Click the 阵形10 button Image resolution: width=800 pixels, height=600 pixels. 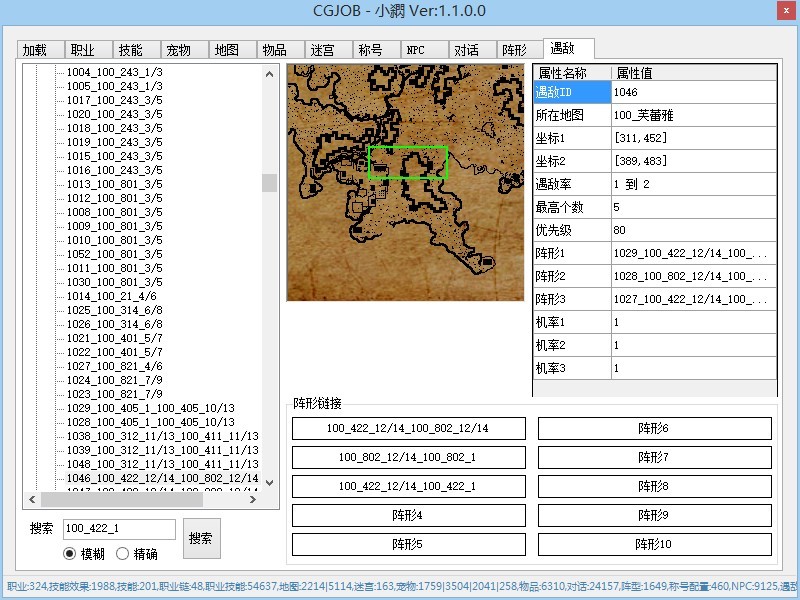(x=654, y=544)
